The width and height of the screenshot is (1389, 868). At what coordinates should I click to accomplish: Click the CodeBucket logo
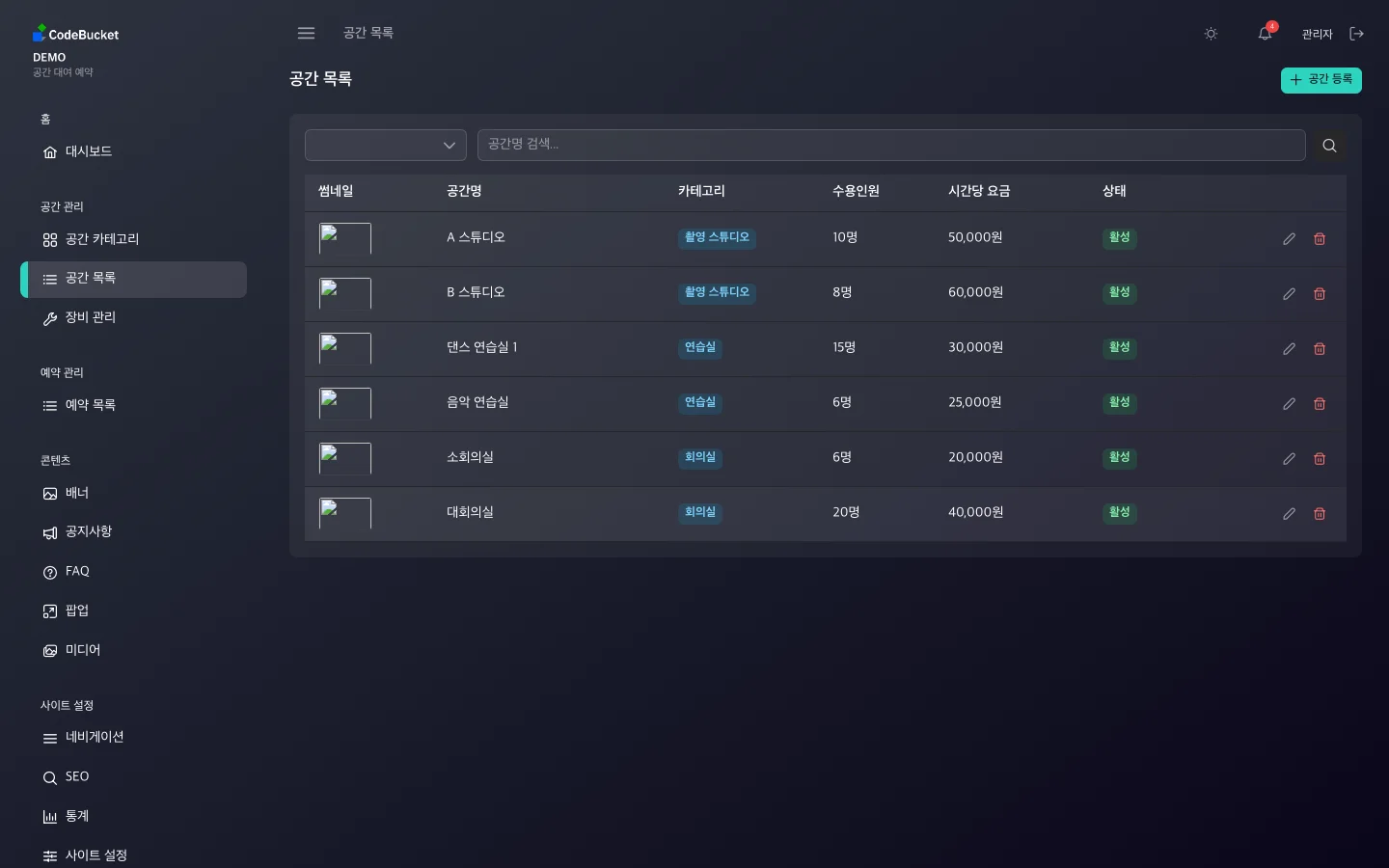coord(76,34)
